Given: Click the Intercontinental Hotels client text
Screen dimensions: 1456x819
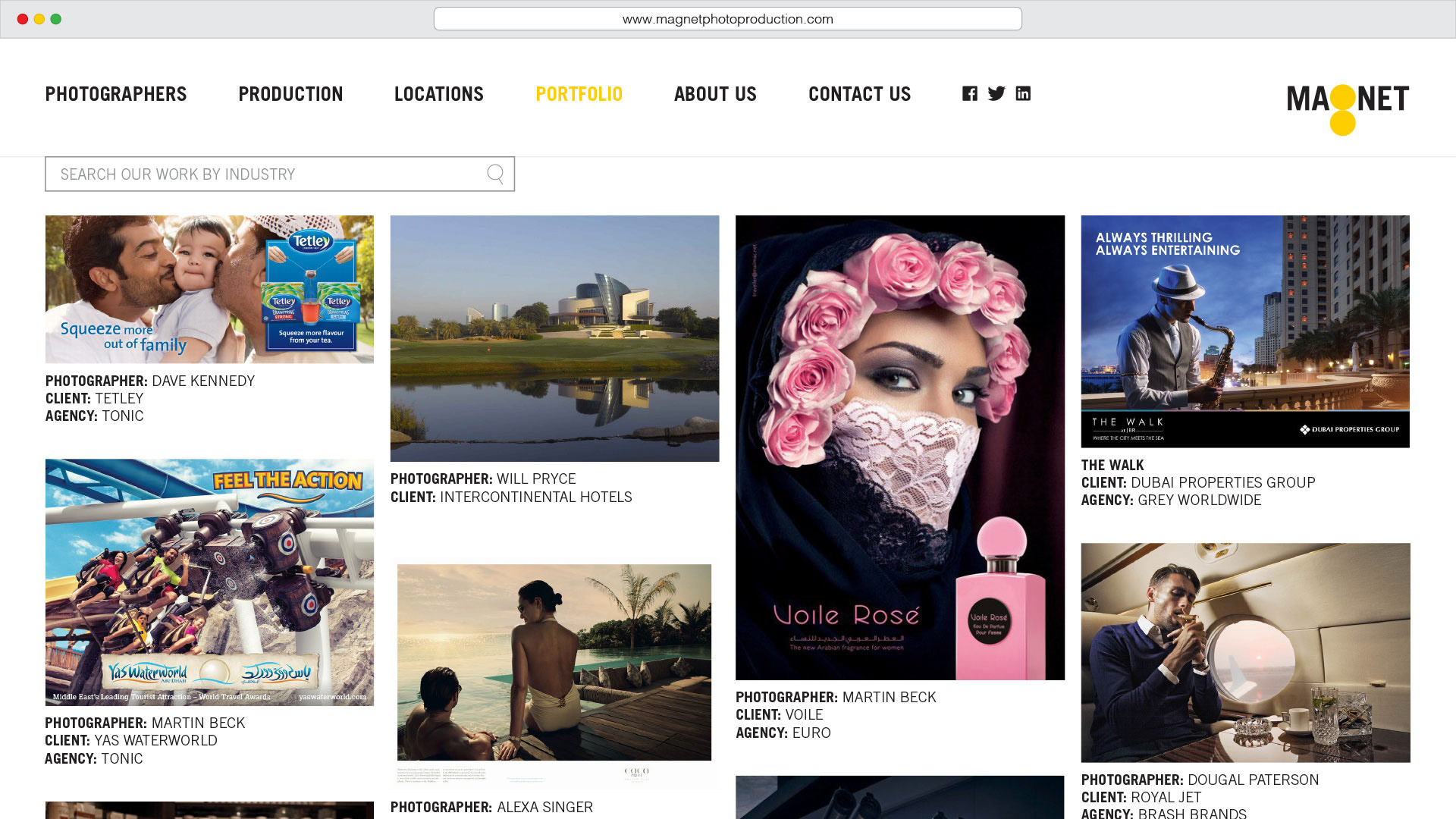Looking at the screenshot, I should tap(535, 497).
